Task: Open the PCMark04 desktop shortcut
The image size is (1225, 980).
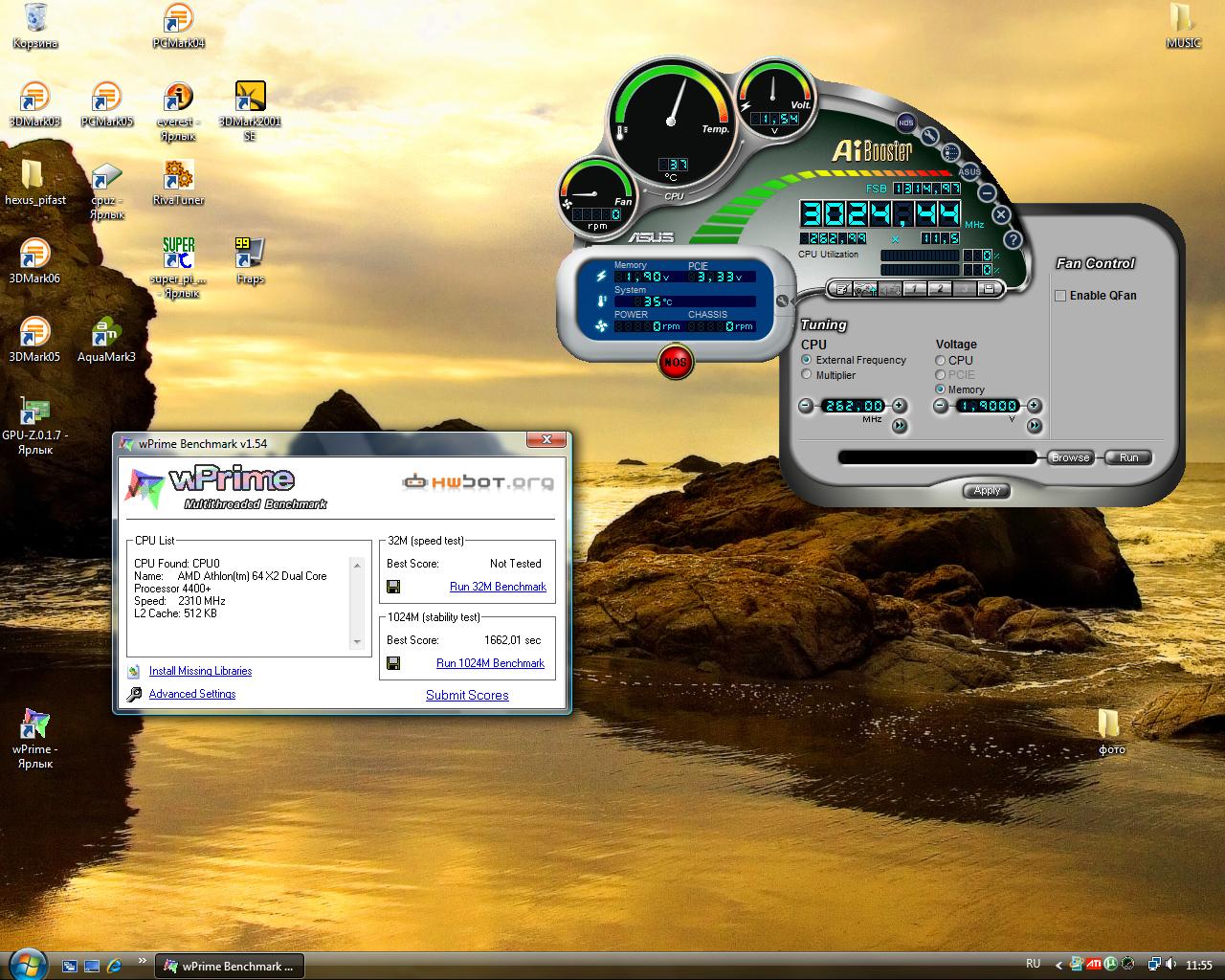Action: 178,26
